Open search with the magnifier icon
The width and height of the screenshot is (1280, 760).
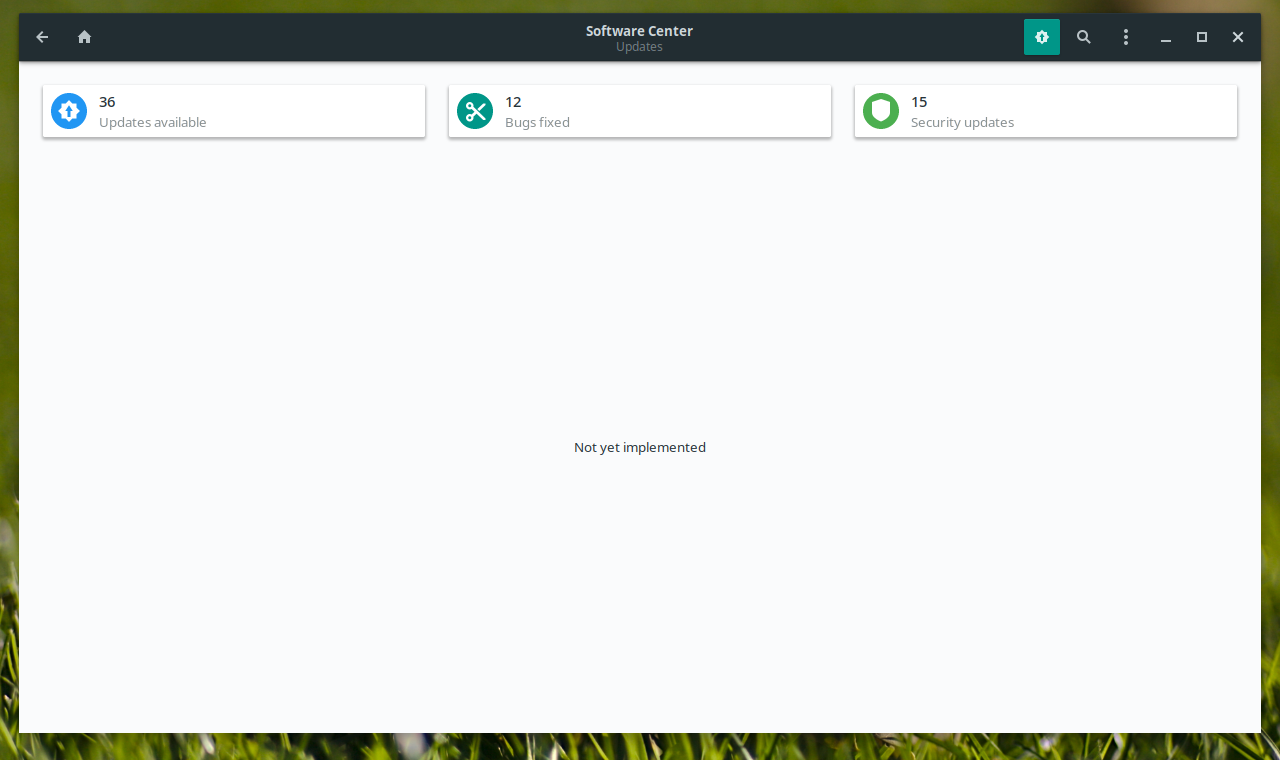point(1084,37)
